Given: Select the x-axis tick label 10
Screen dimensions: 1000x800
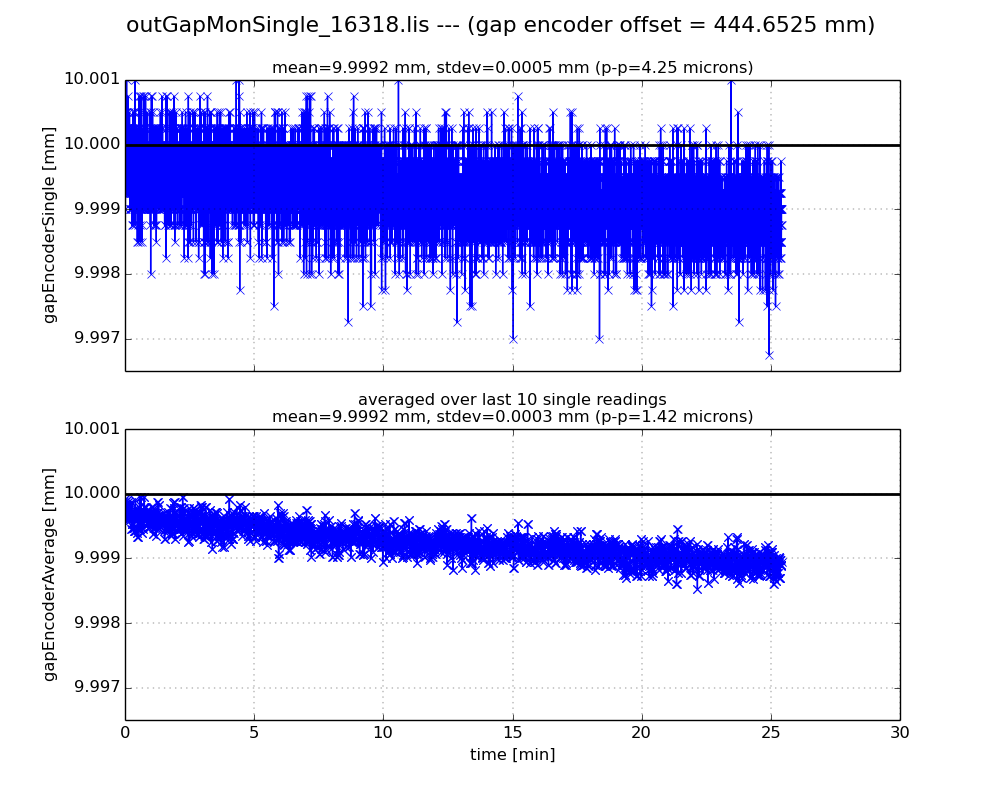Looking at the screenshot, I should click(383, 732).
